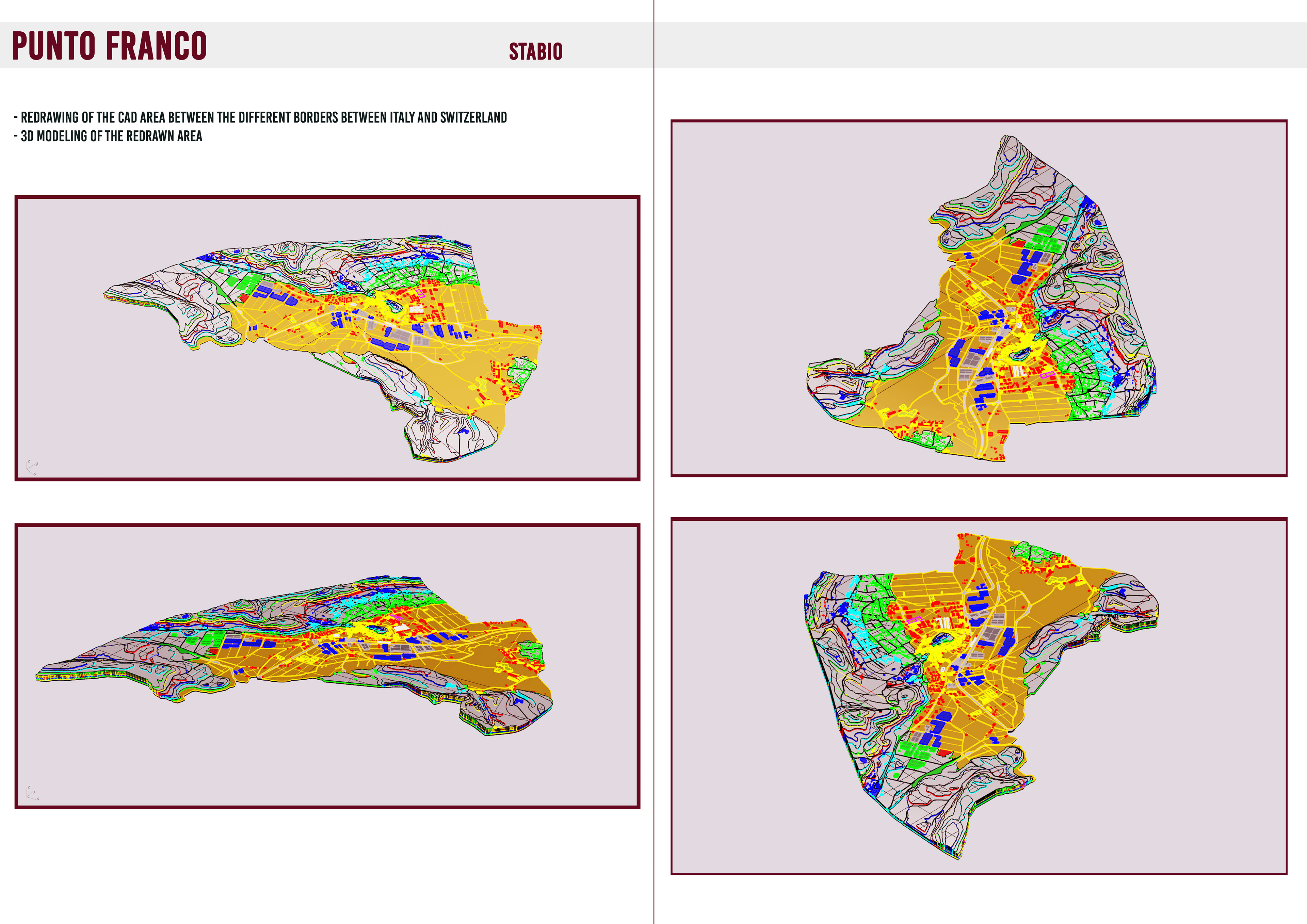Open the top-left 3D model render
The width and height of the screenshot is (1307, 924).
coord(327,338)
